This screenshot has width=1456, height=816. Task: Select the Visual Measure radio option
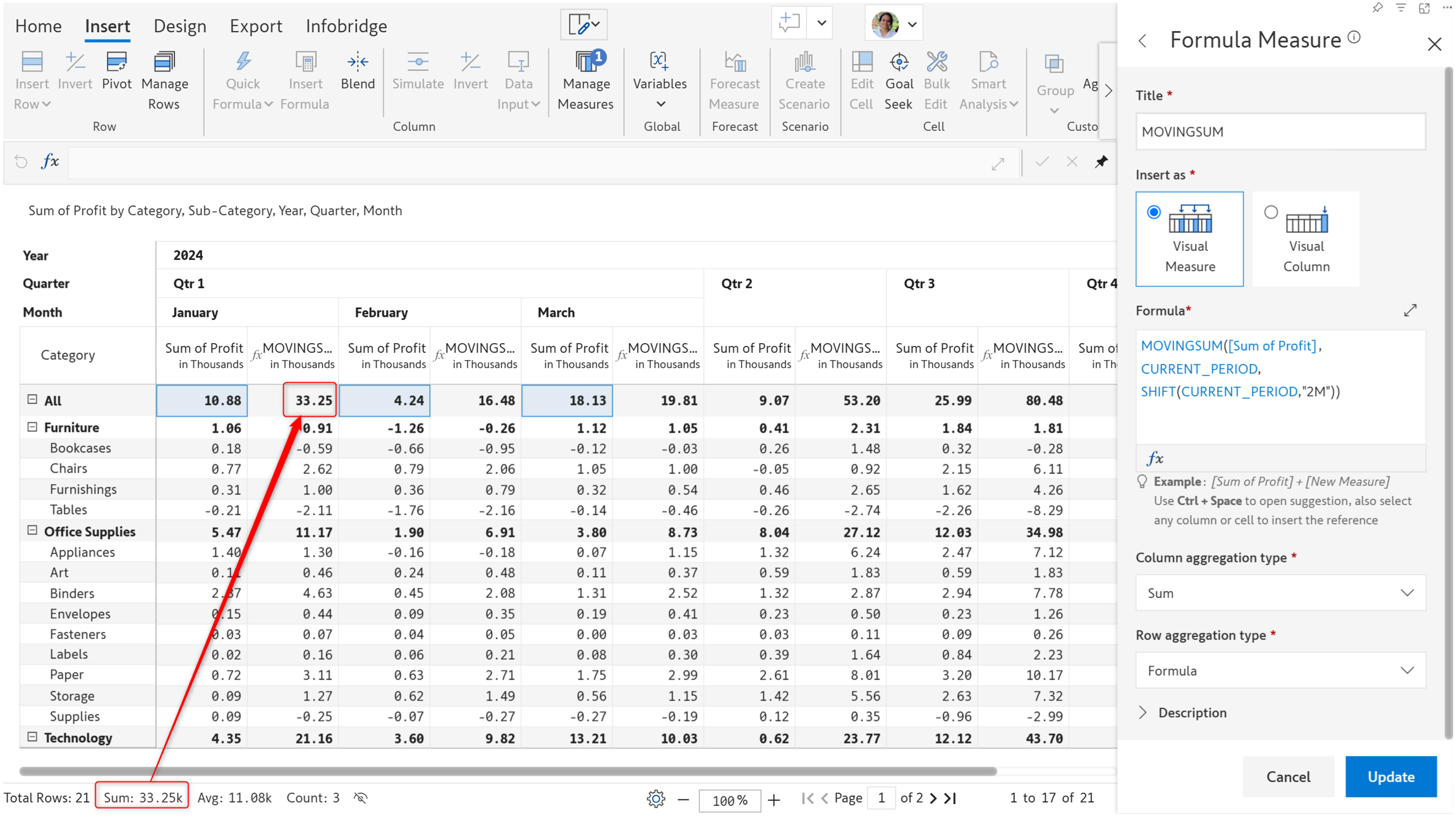1153,212
